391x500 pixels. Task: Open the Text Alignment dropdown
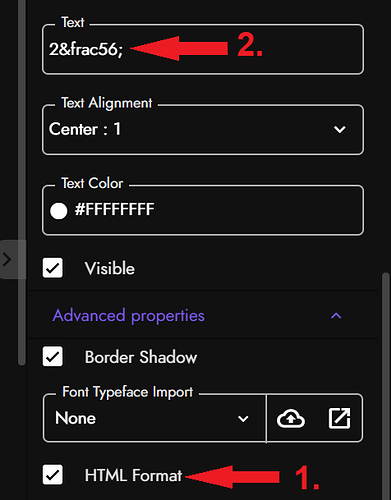[x=203, y=129]
